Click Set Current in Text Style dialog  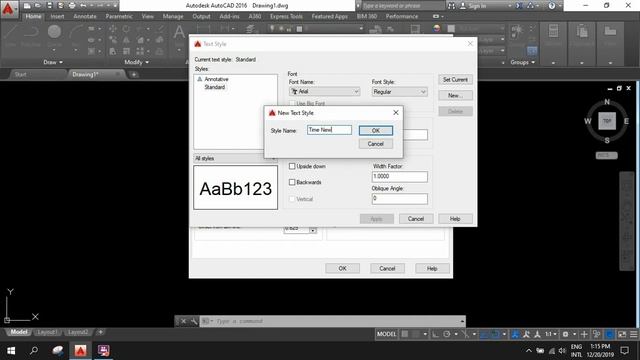pyautogui.click(x=456, y=80)
